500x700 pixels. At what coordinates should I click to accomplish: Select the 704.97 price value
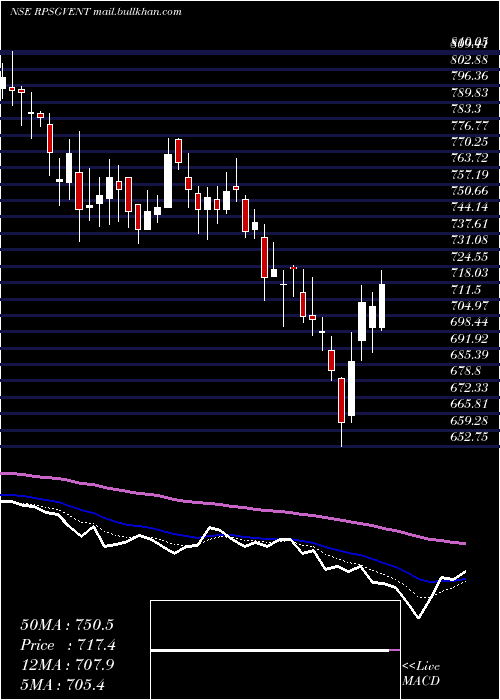click(x=469, y=306)
